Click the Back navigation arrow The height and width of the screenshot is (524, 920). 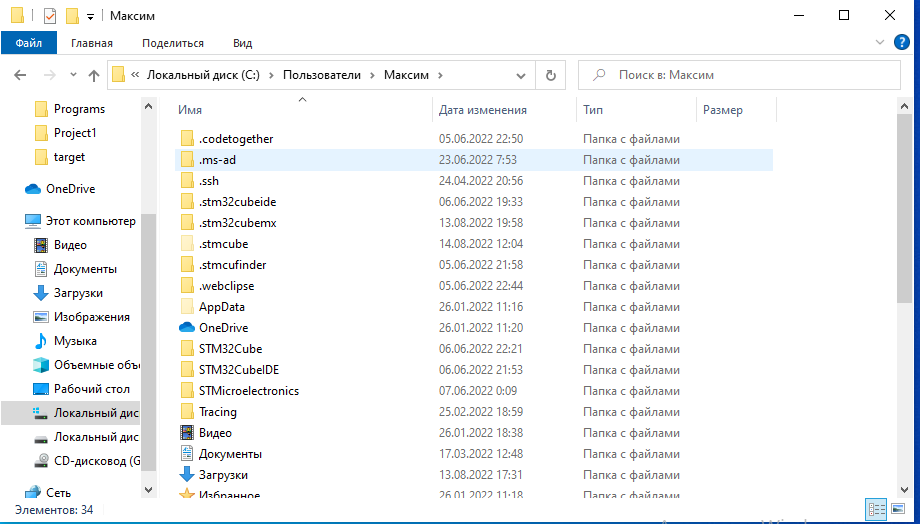tap(20, 75)
